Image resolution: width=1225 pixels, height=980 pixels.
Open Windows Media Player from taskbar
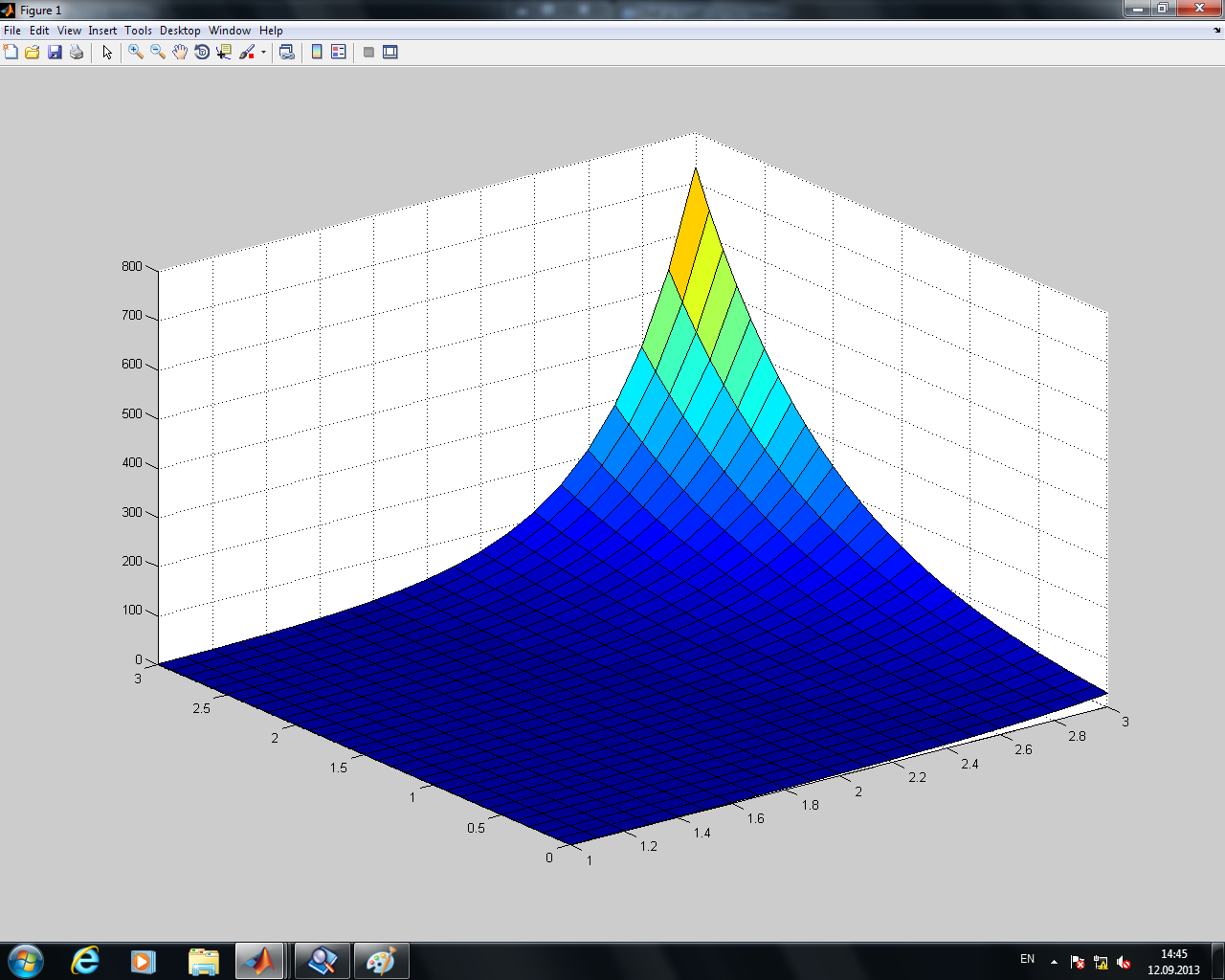[144, 961]
